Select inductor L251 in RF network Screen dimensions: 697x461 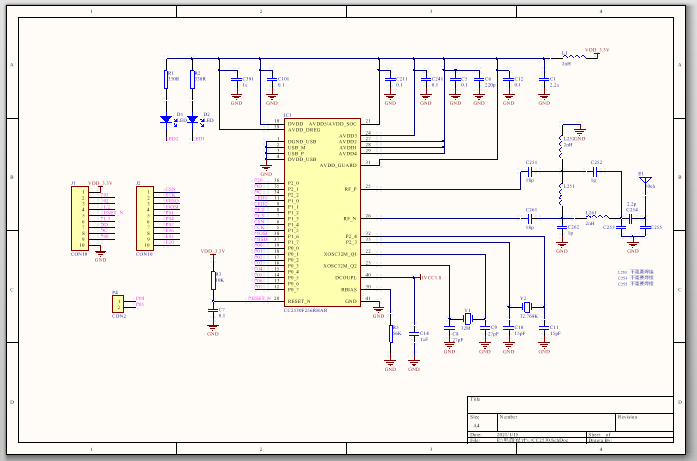tap(561, 194)
